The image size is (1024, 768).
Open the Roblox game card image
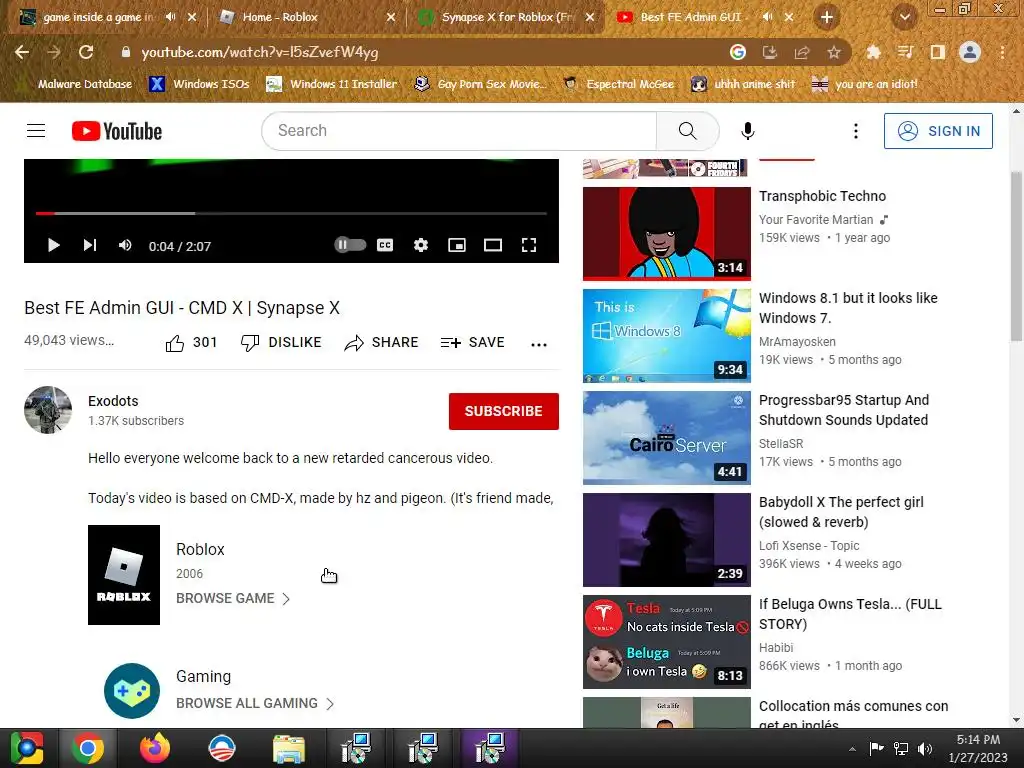pos(124,575)
